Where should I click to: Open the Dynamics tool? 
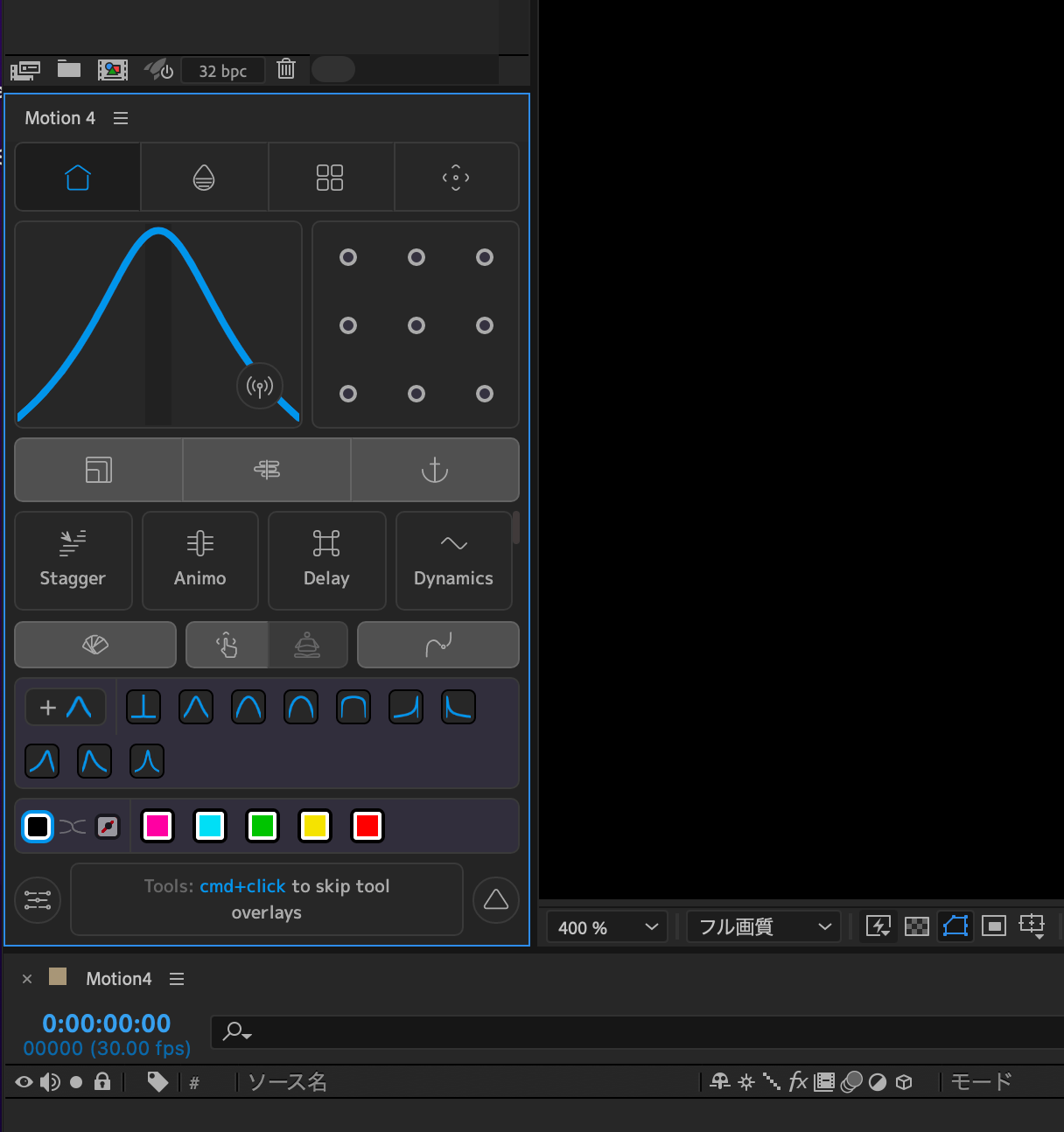[x=453, y=560]
